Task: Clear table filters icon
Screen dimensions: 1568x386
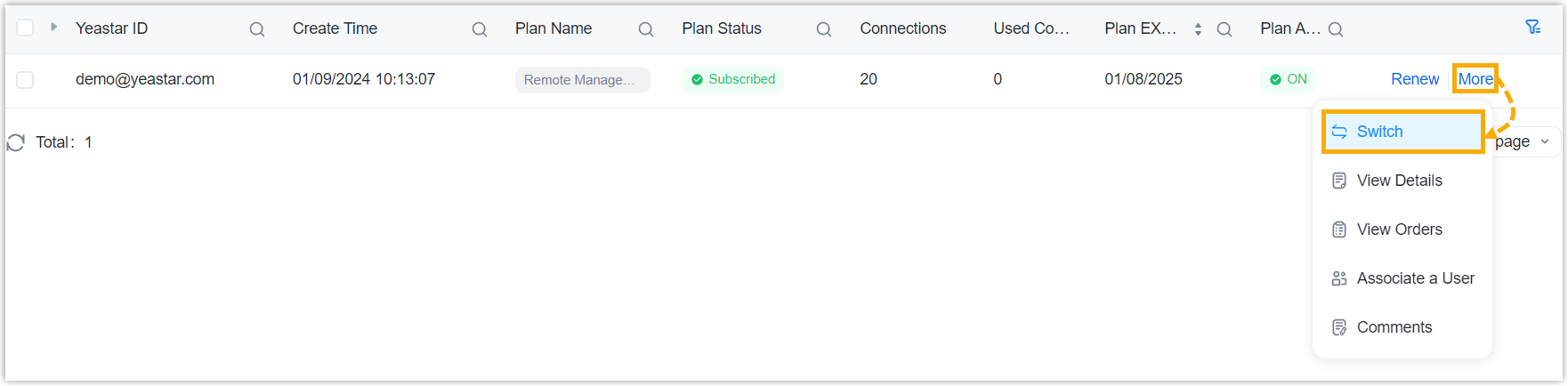Action: click(x=1533, y=28)
